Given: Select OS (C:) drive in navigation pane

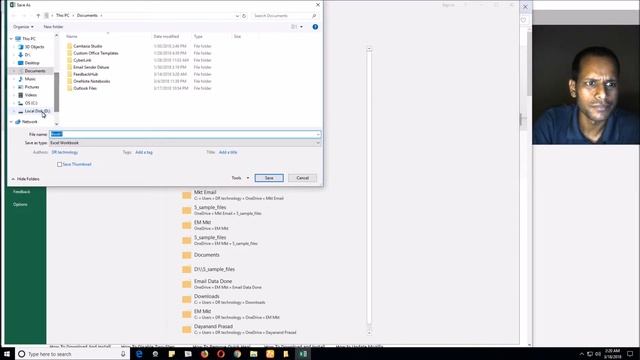Looking at the screenshot, I should (x=31, y=103).
